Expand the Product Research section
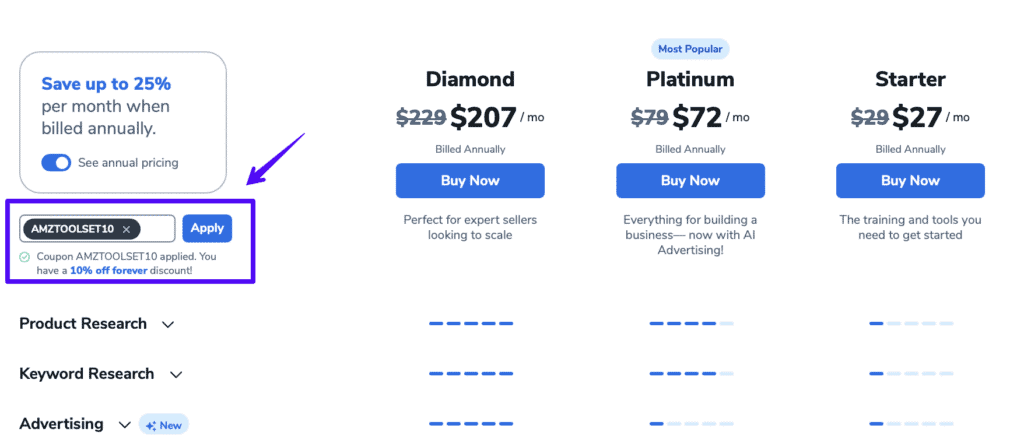 (168, 324)
